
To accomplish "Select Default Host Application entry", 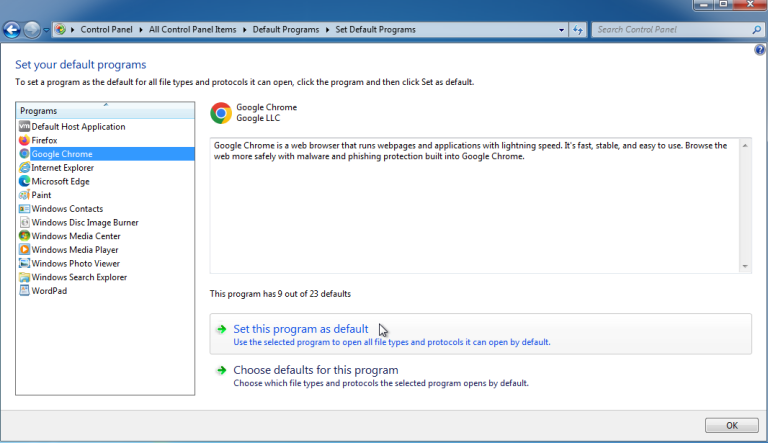I will click(x=78, y=127).
